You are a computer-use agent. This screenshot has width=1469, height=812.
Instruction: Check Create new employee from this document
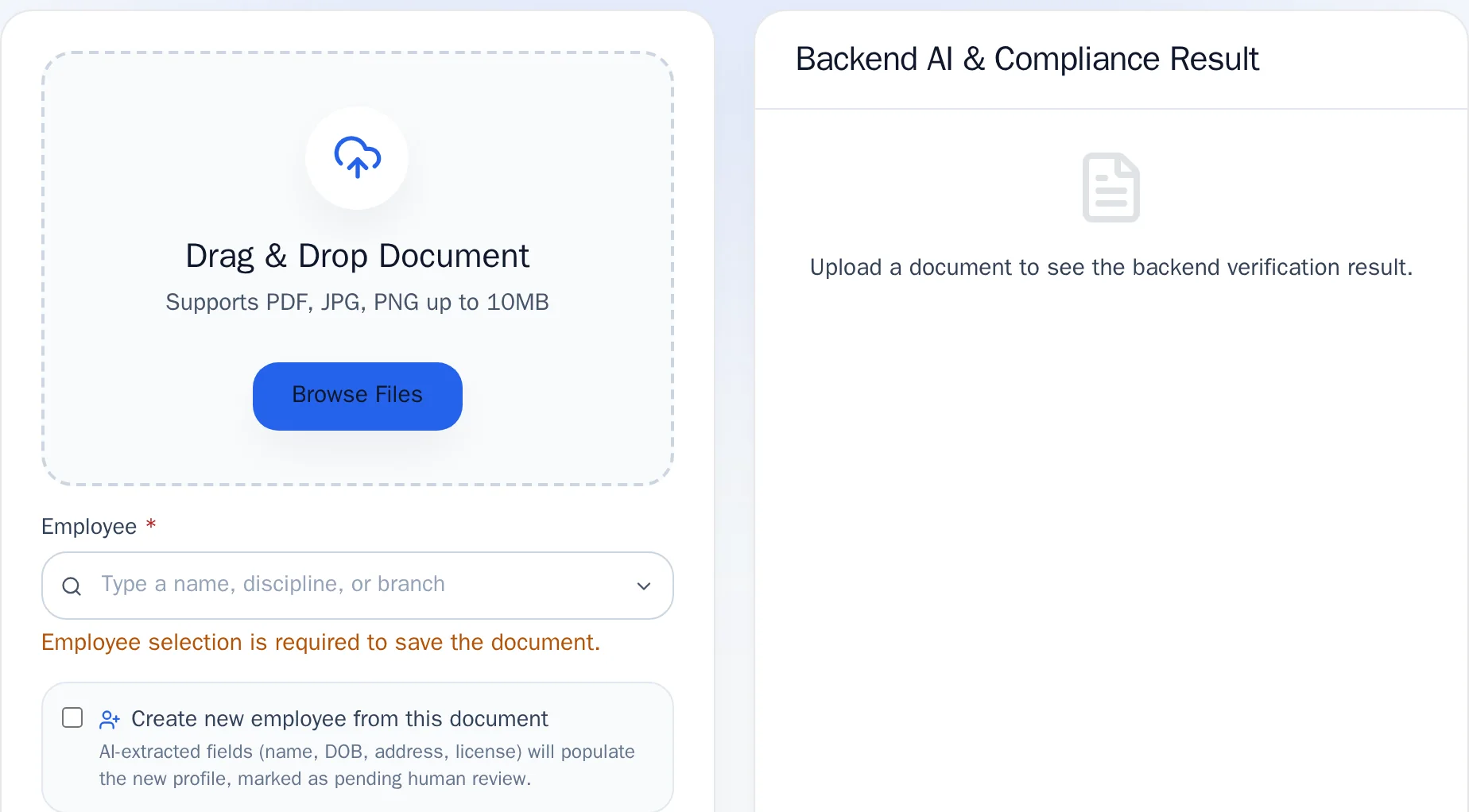pos(72,717)
